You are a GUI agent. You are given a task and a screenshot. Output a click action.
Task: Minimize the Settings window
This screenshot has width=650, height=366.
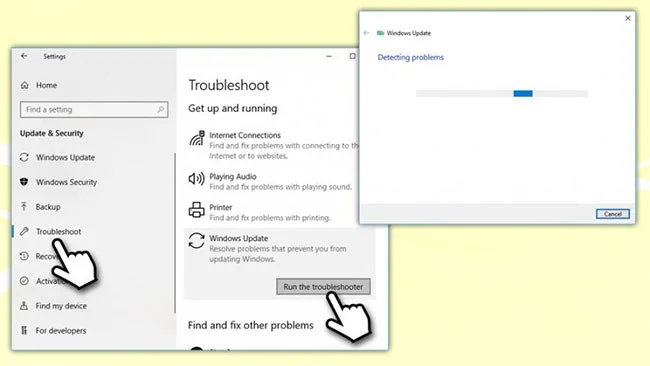pyautogui.click(x=329, y=56)
